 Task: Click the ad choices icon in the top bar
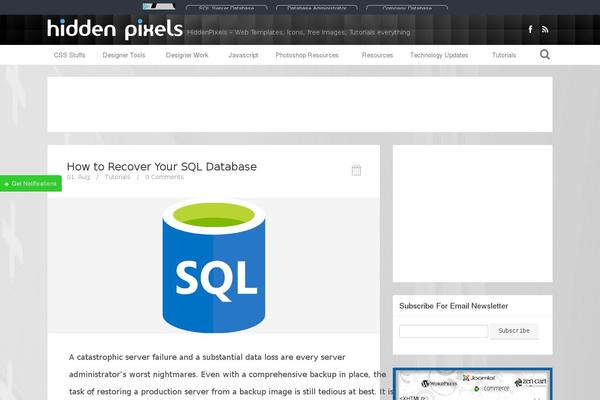(x=159, y=6)
